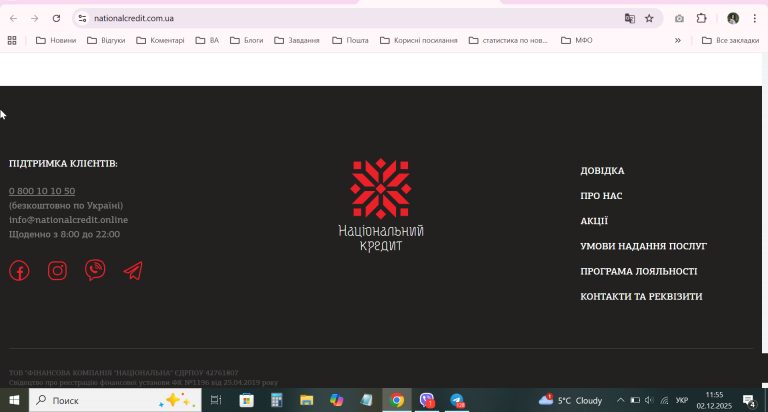This screenshot has width=768, height=412.
Task: Open ПРОГРАМА ЛОЯЛЬНОСТІ footer link
Action: [x=639, y=271]
